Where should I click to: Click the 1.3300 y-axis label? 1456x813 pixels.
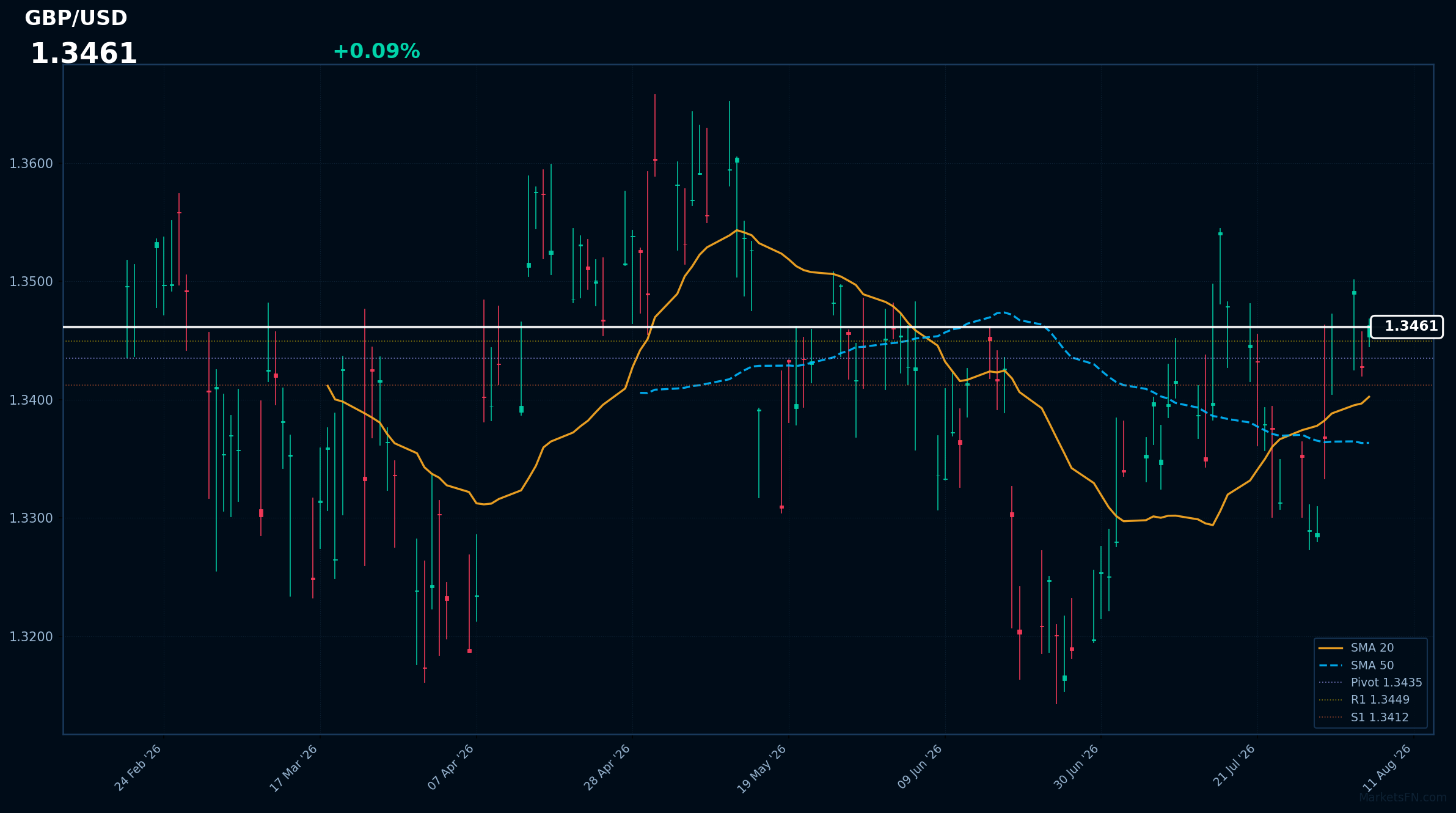tap(31, 518)
